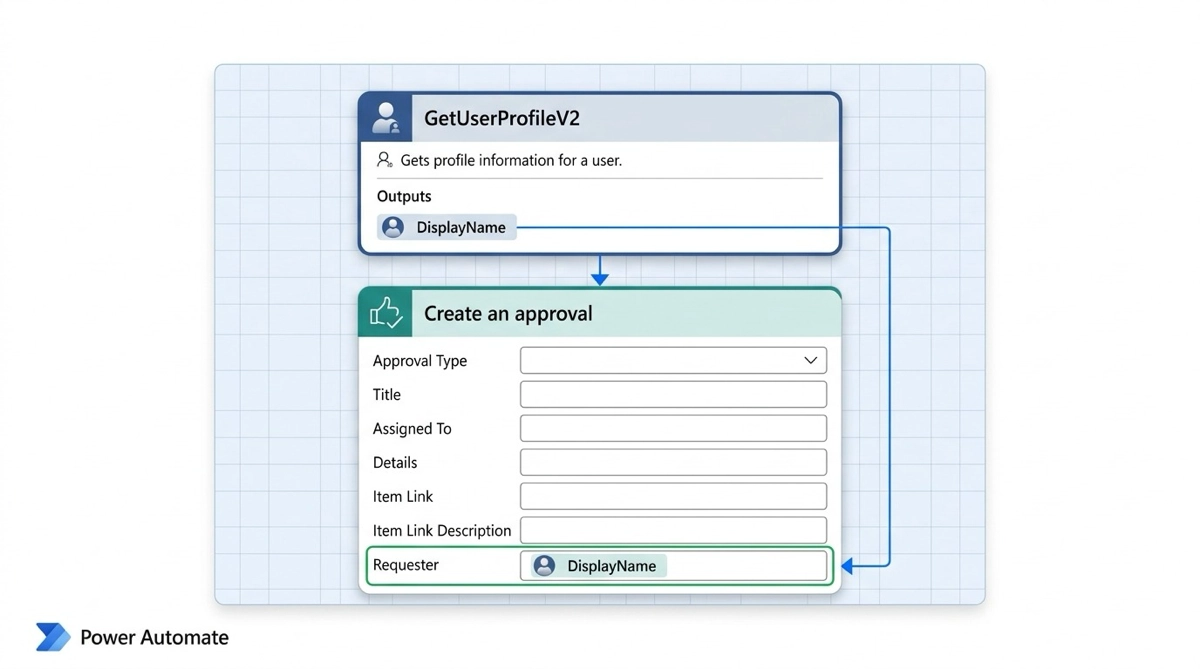Click the avatar icon in the Requester field

pos(544,566)
